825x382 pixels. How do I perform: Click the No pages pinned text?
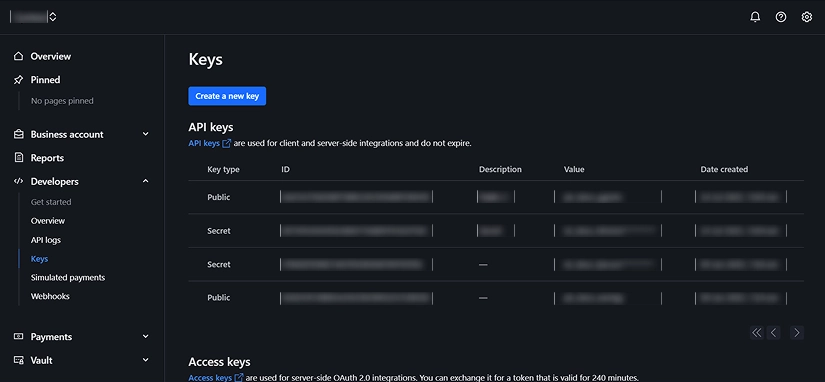pos(62,101)
